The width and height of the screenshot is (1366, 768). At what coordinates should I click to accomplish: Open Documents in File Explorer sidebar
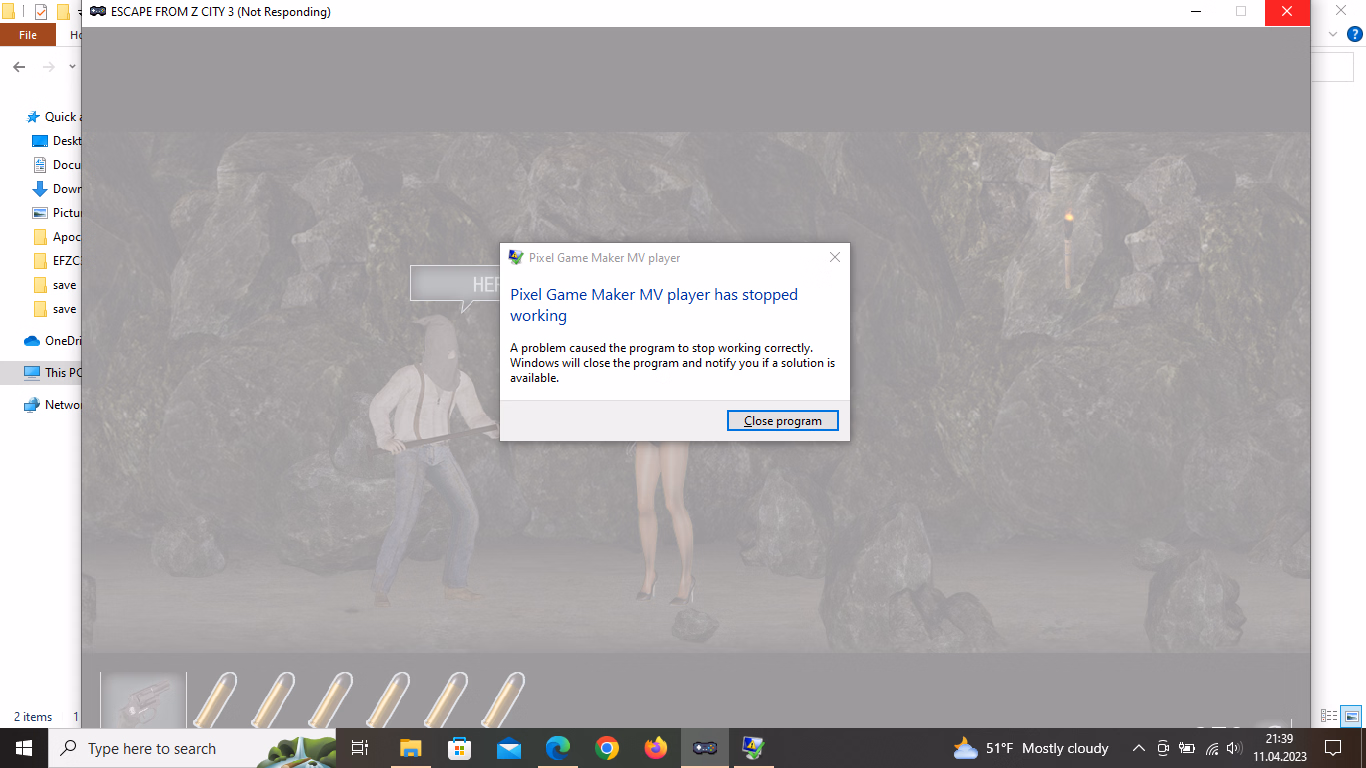(x=57, y=165)
